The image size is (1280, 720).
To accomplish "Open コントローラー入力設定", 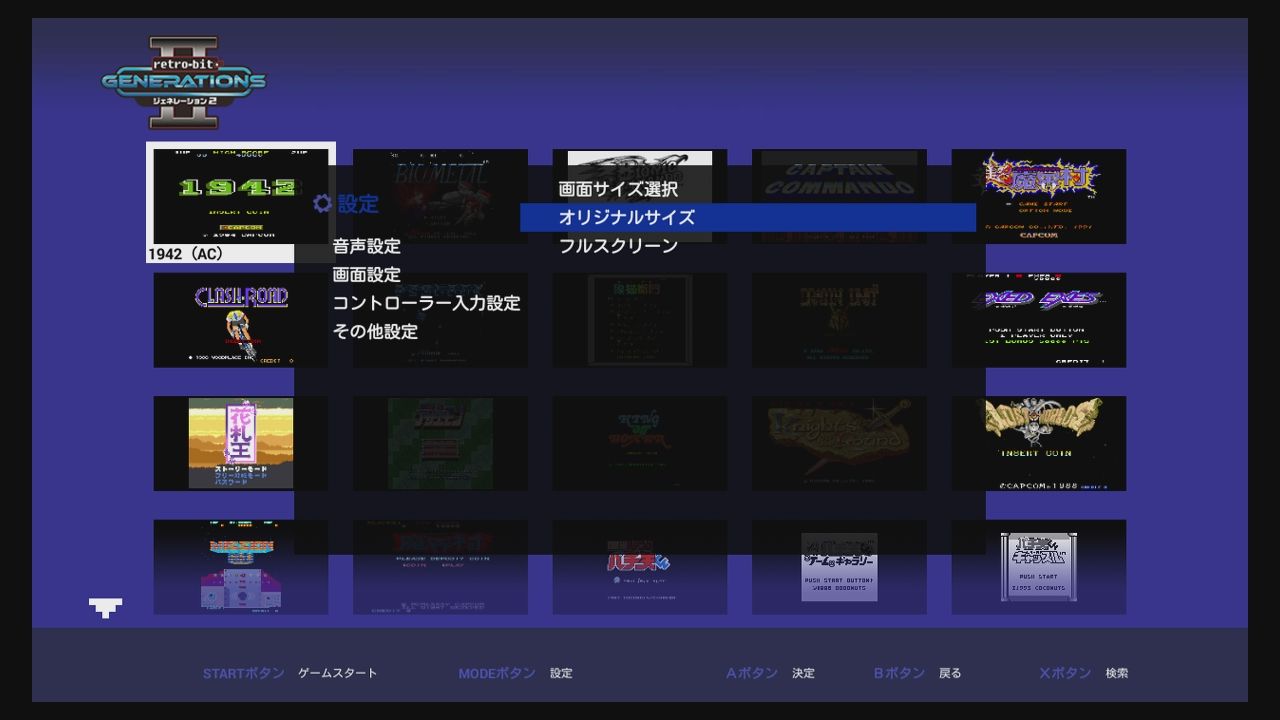I will tap(426, 303).
